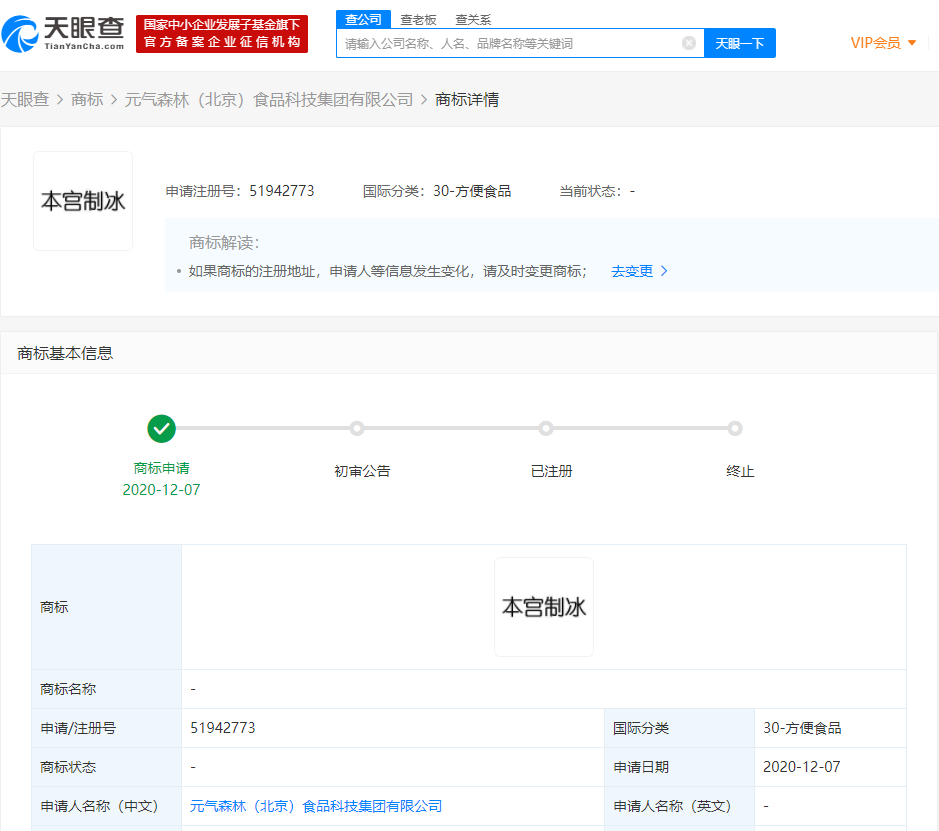Click the arrow next to 去变更
Image resolution: width=939 pixels, height=831 pixels.
click(664, 271)
